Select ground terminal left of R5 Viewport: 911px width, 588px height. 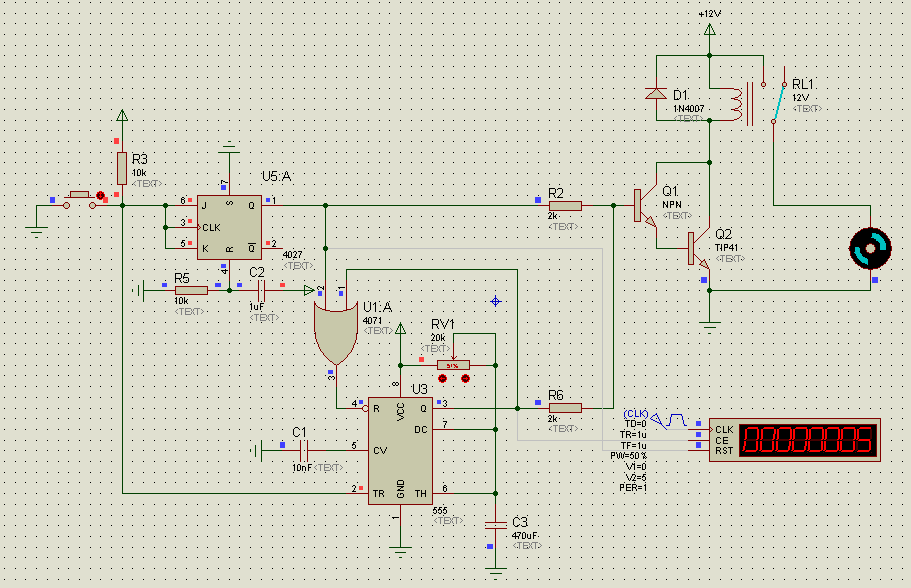click(x=138, y=290)
